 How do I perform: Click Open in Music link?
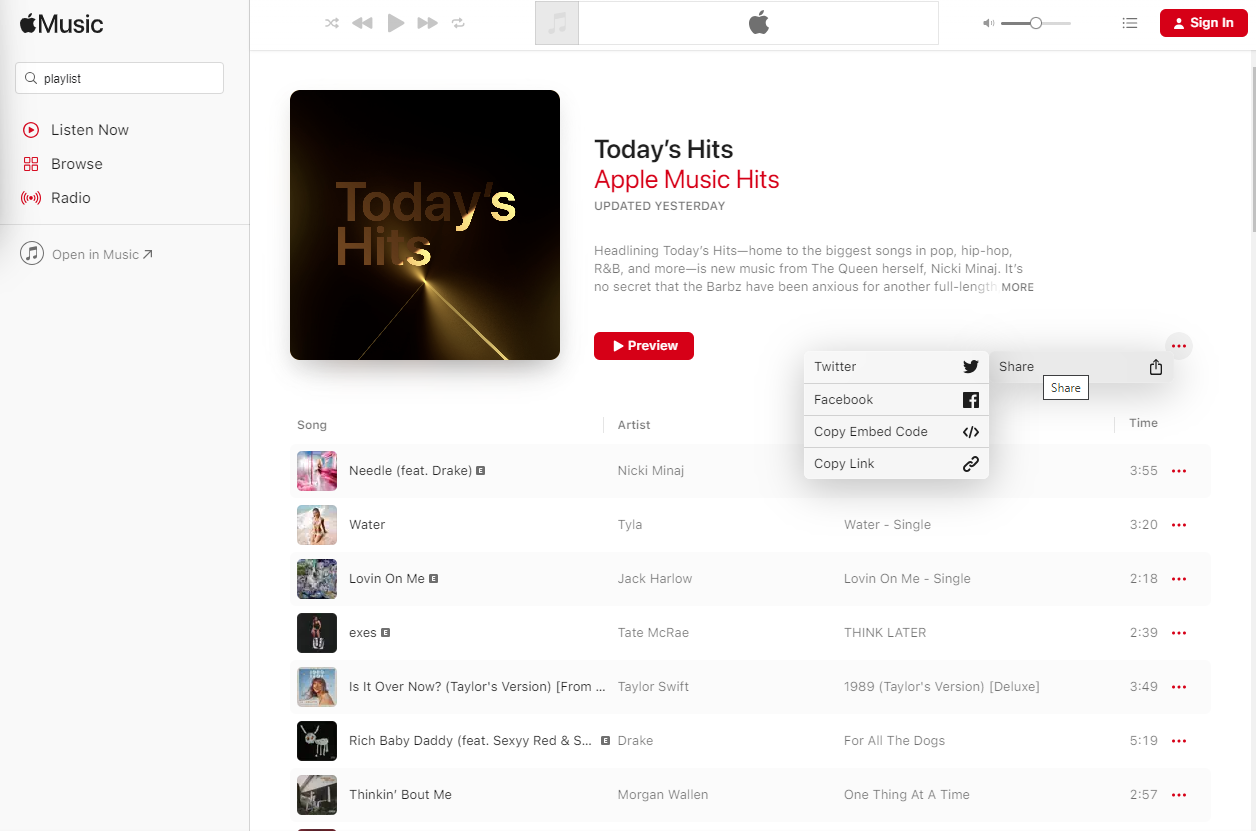[87, 254]
